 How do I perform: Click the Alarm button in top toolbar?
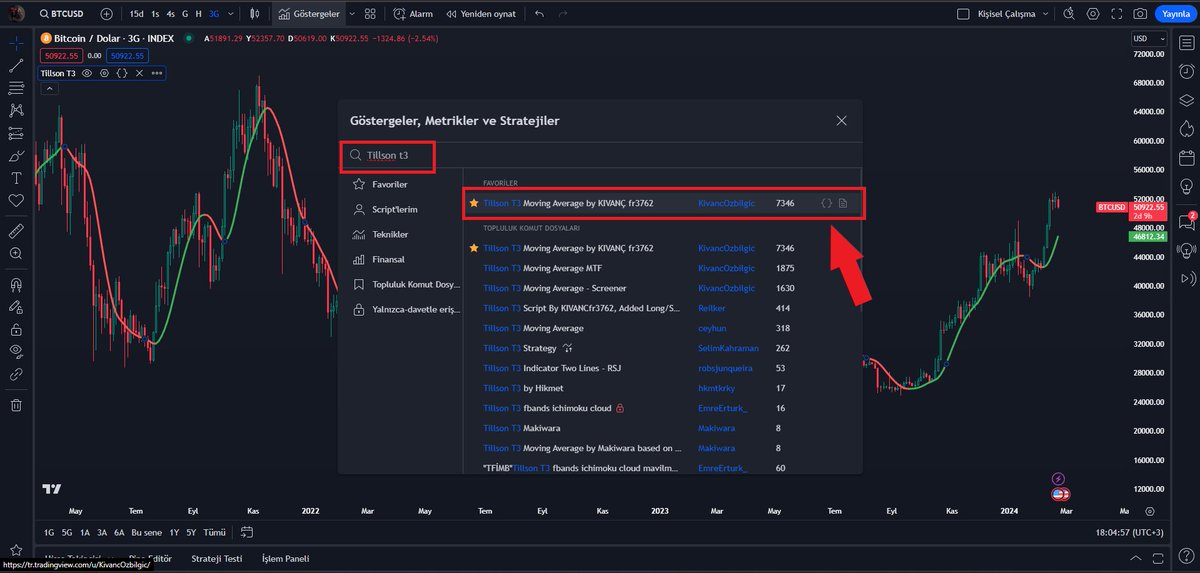click(x=413, y=14)
